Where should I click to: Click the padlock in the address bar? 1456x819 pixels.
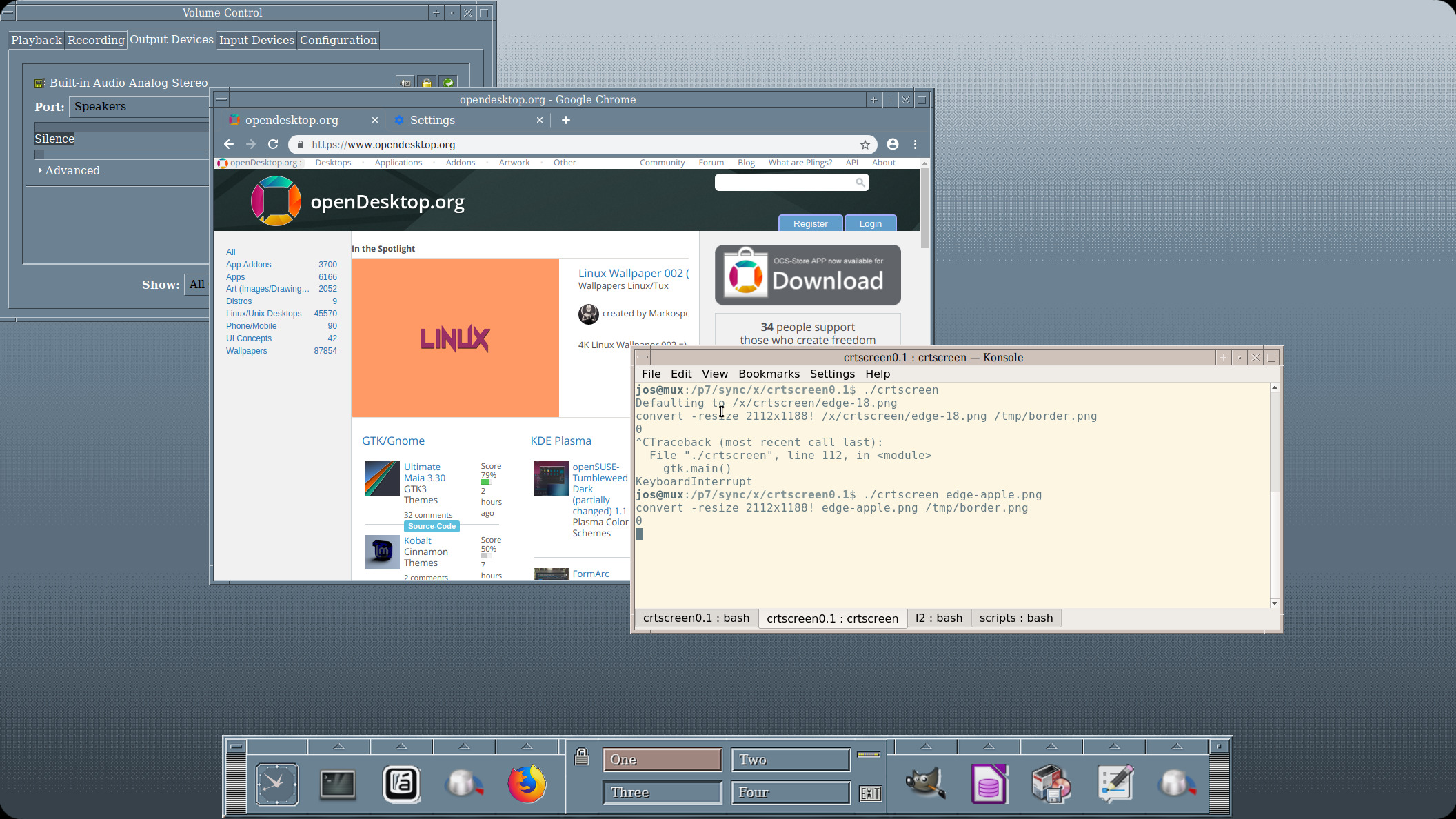tap(301, 145)
